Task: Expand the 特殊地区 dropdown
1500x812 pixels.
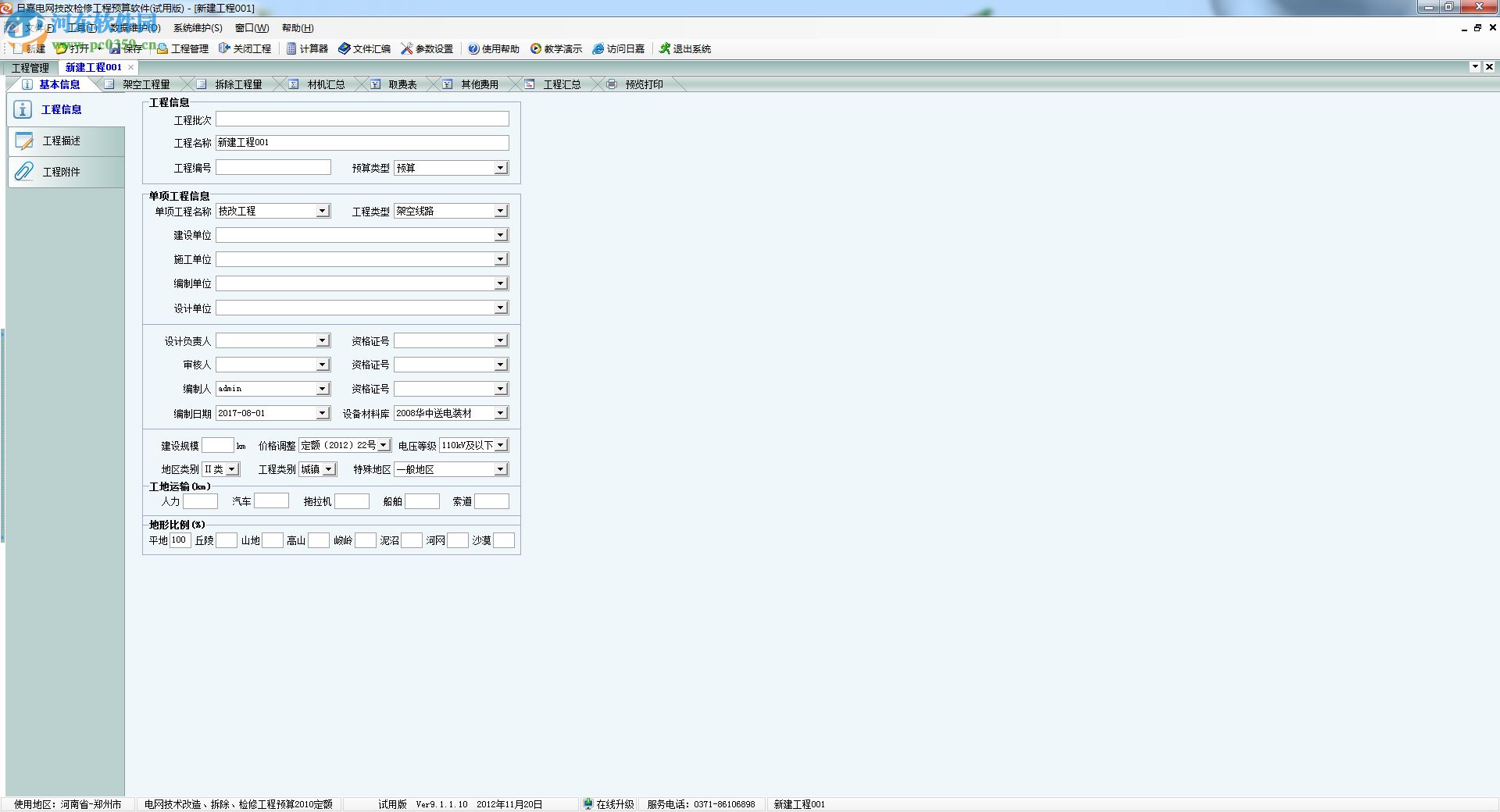Action: (x=501, y=469)
